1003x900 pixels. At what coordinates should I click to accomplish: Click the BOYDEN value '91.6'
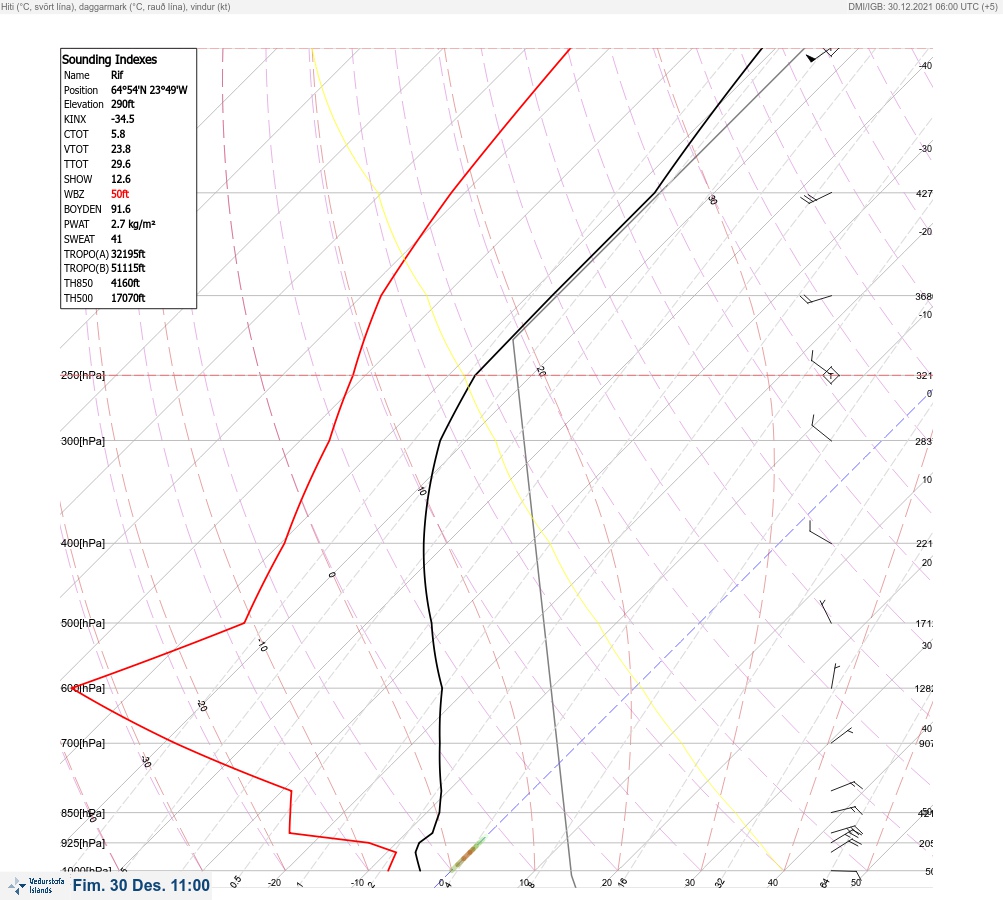(121, 209)
